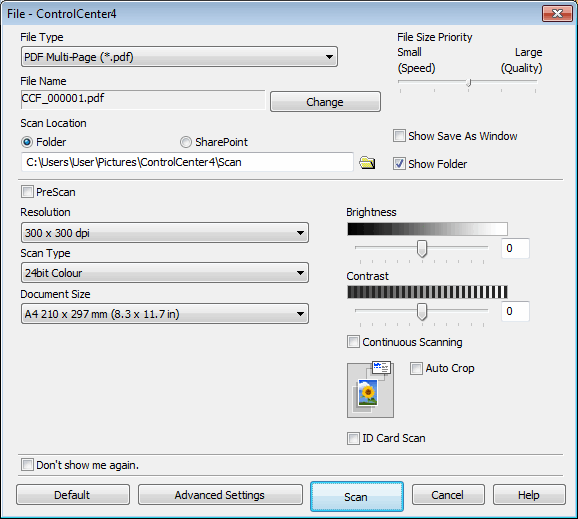This screenshot has height=519, width=578.
Task: Open Advanced Settings
Action: point(220,495)
